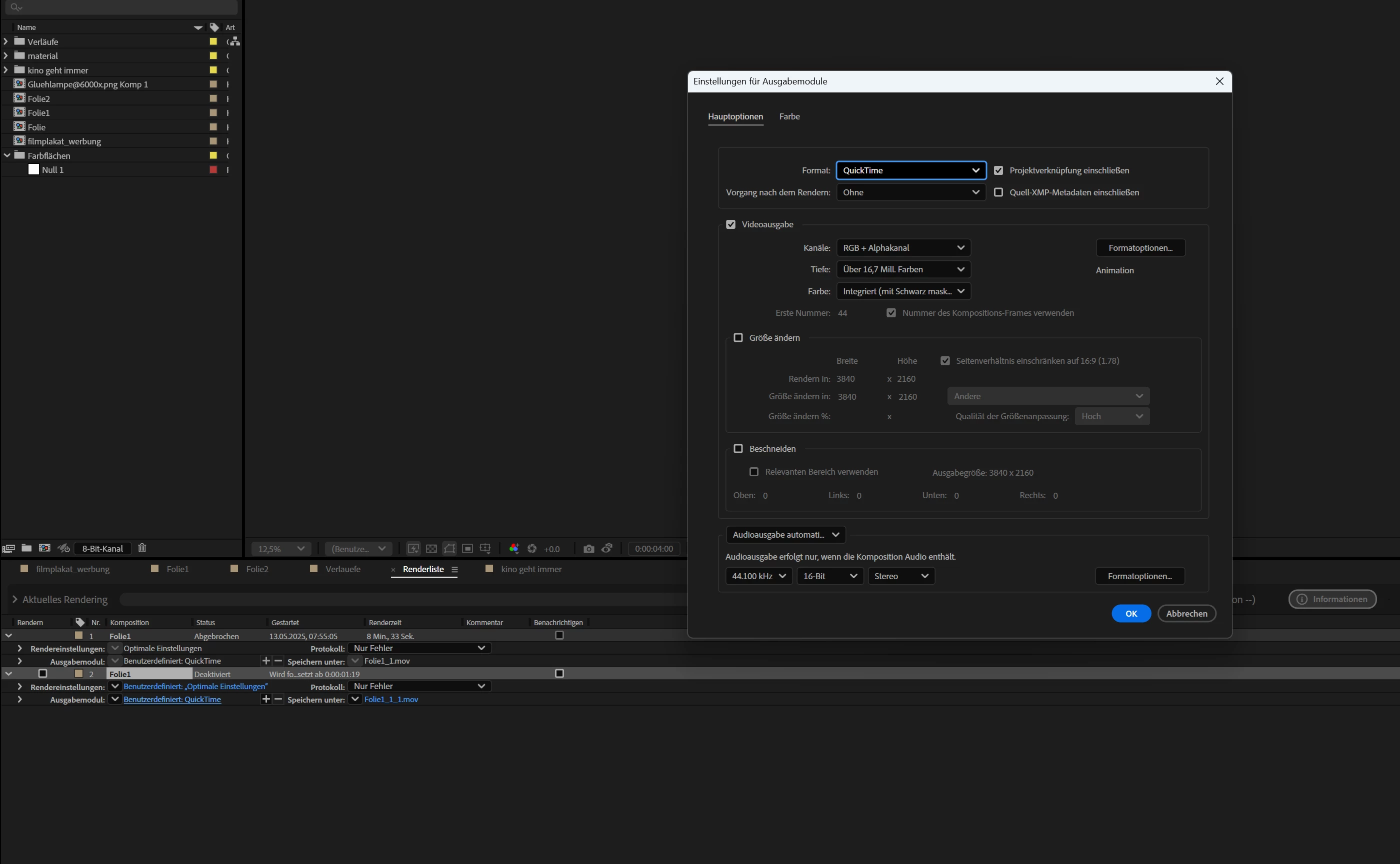The image size is (1400, 864).
Task: Click the new composition icon
Action: click(44, 548)
